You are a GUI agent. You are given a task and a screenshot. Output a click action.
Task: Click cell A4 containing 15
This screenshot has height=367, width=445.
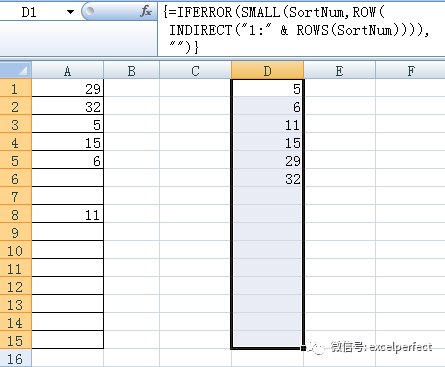[x=68, y=142]
